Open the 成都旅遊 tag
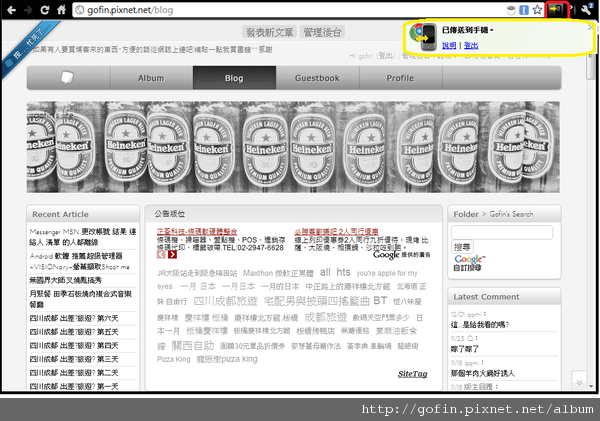 pos(326,317)
